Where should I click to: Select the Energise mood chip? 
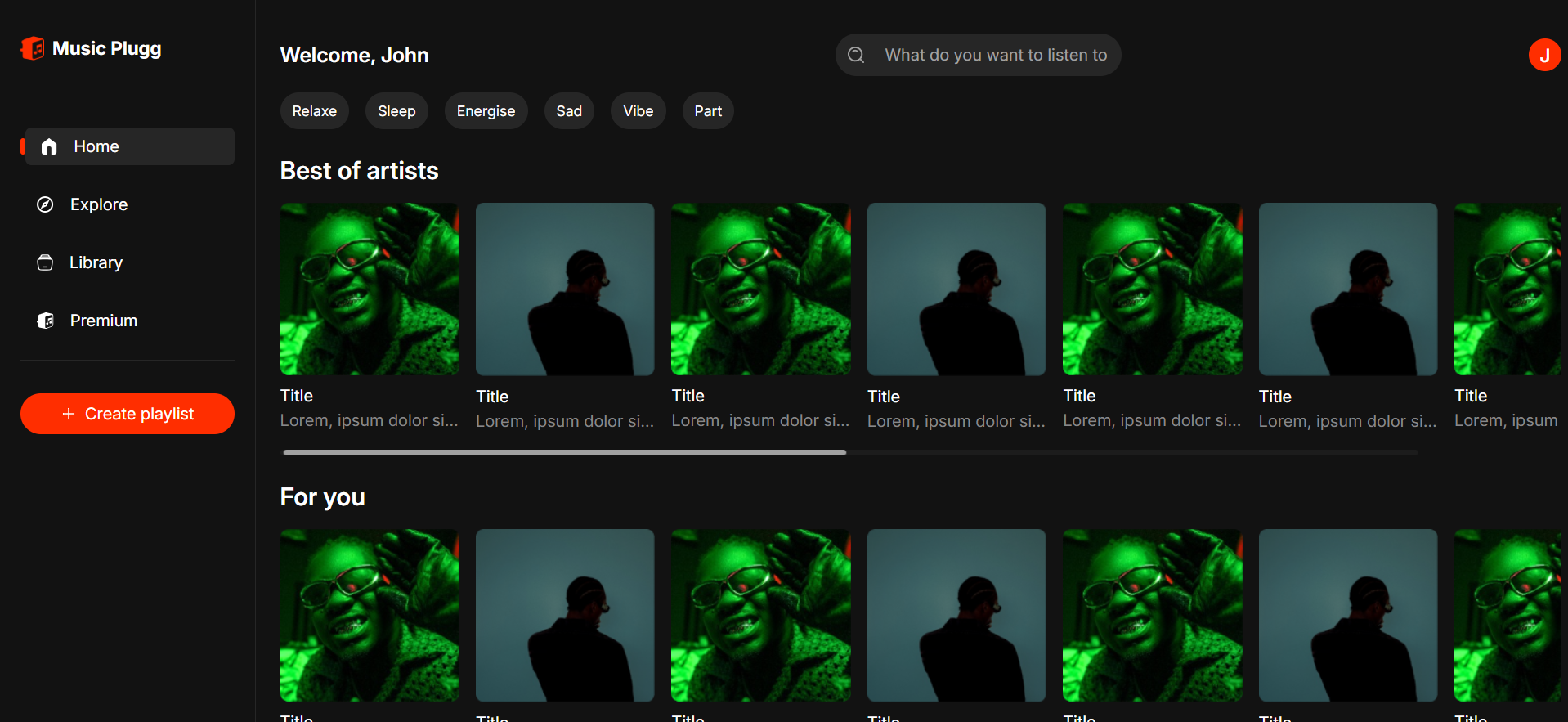point(486,111)
